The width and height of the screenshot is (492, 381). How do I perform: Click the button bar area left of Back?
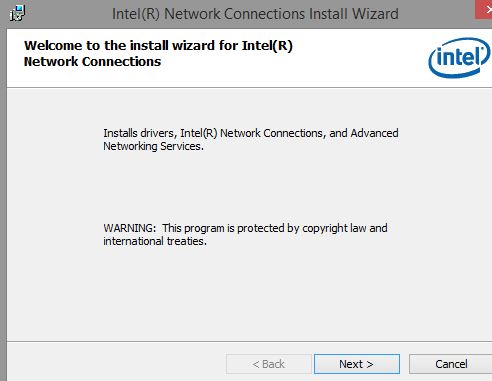tap(117, 363)
